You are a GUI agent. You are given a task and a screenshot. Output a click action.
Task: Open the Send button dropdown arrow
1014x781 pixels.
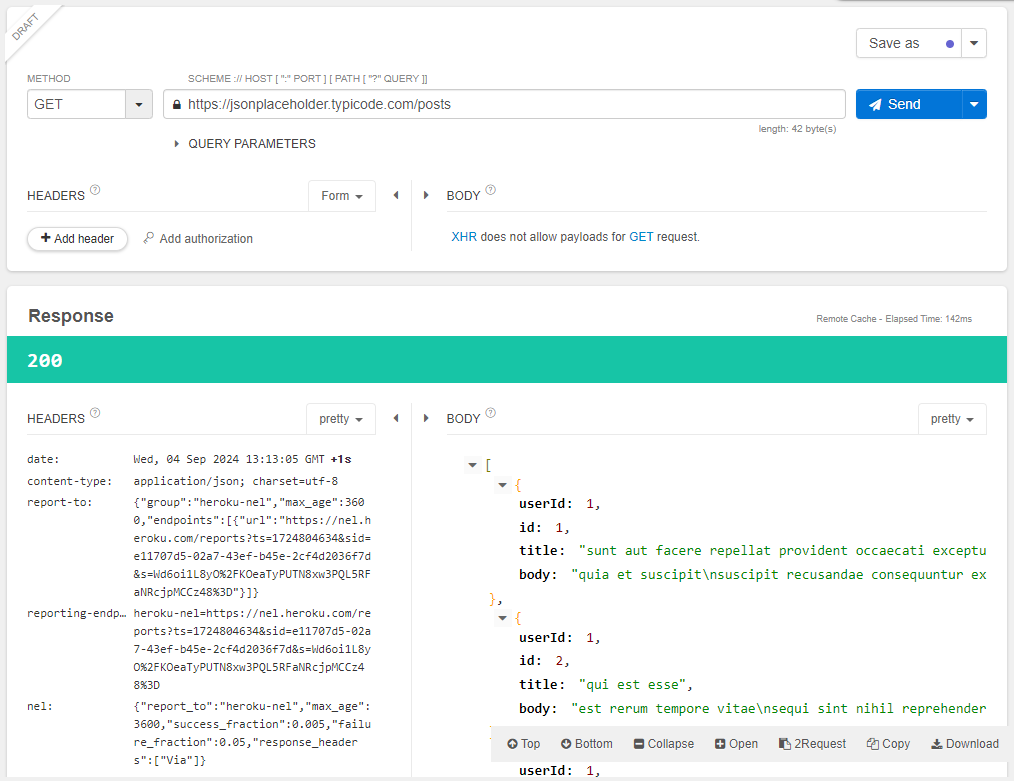pos(972,104)
